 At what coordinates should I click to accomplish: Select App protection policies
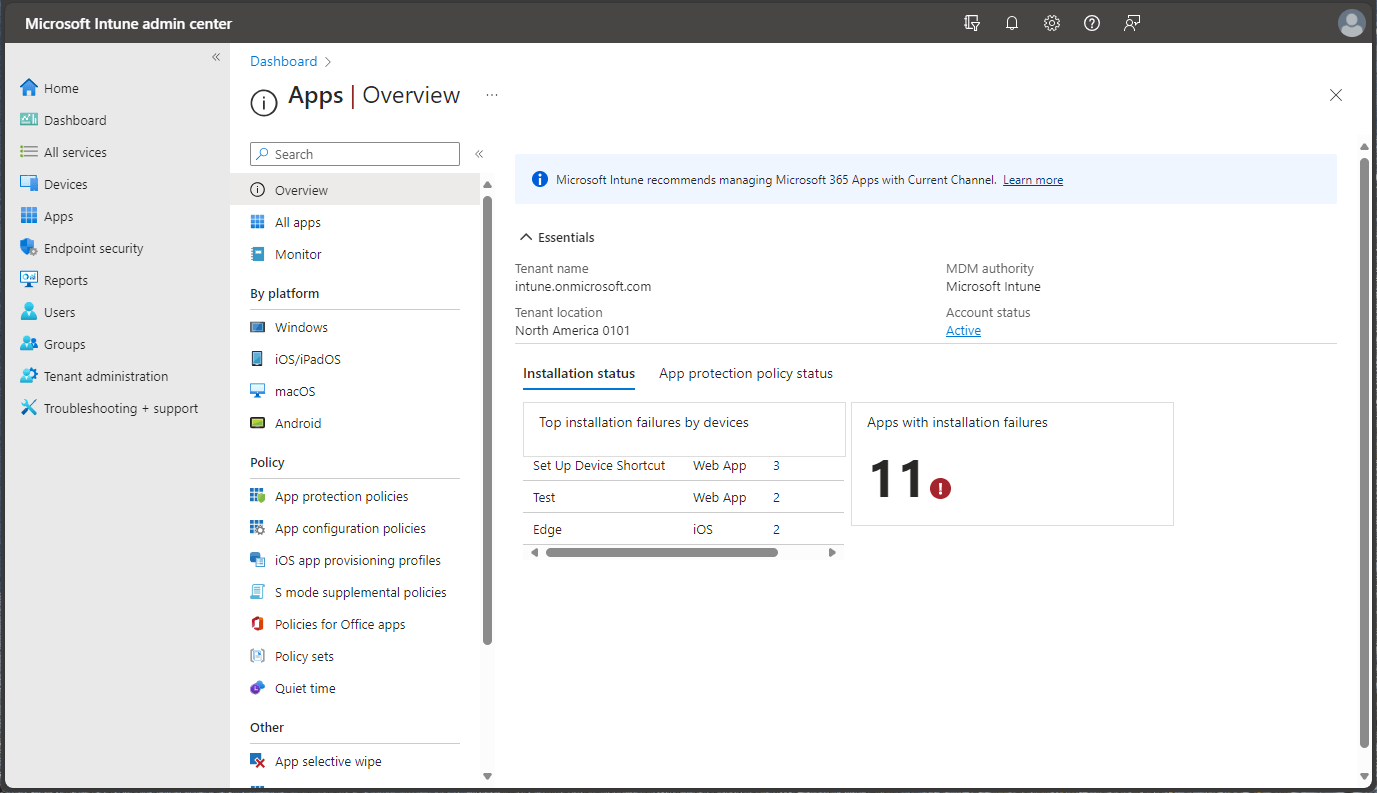point(341,495)
